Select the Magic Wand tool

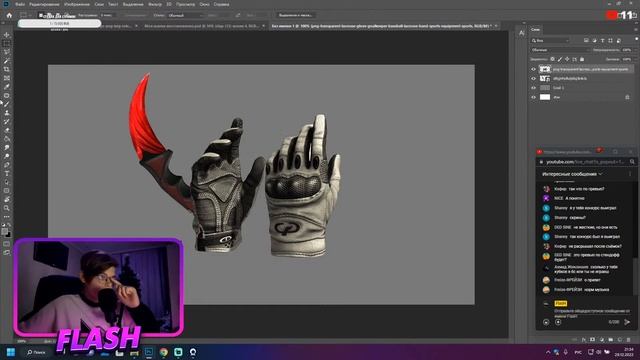click(7, 61)
